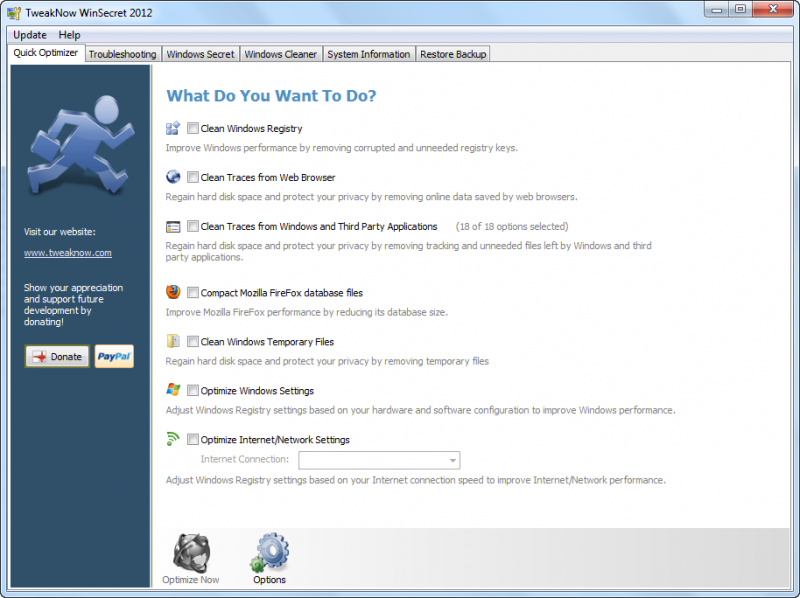
Task: Click the Optimize Now label
Action: pos(191,580)
